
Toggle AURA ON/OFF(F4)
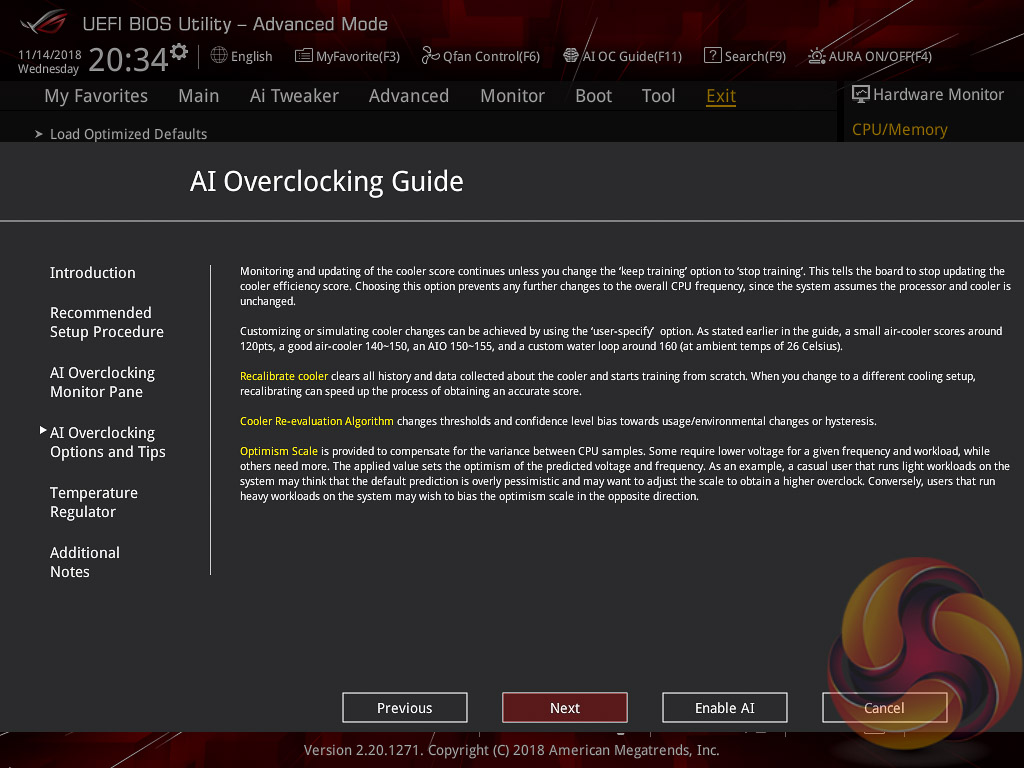(880, 57)
